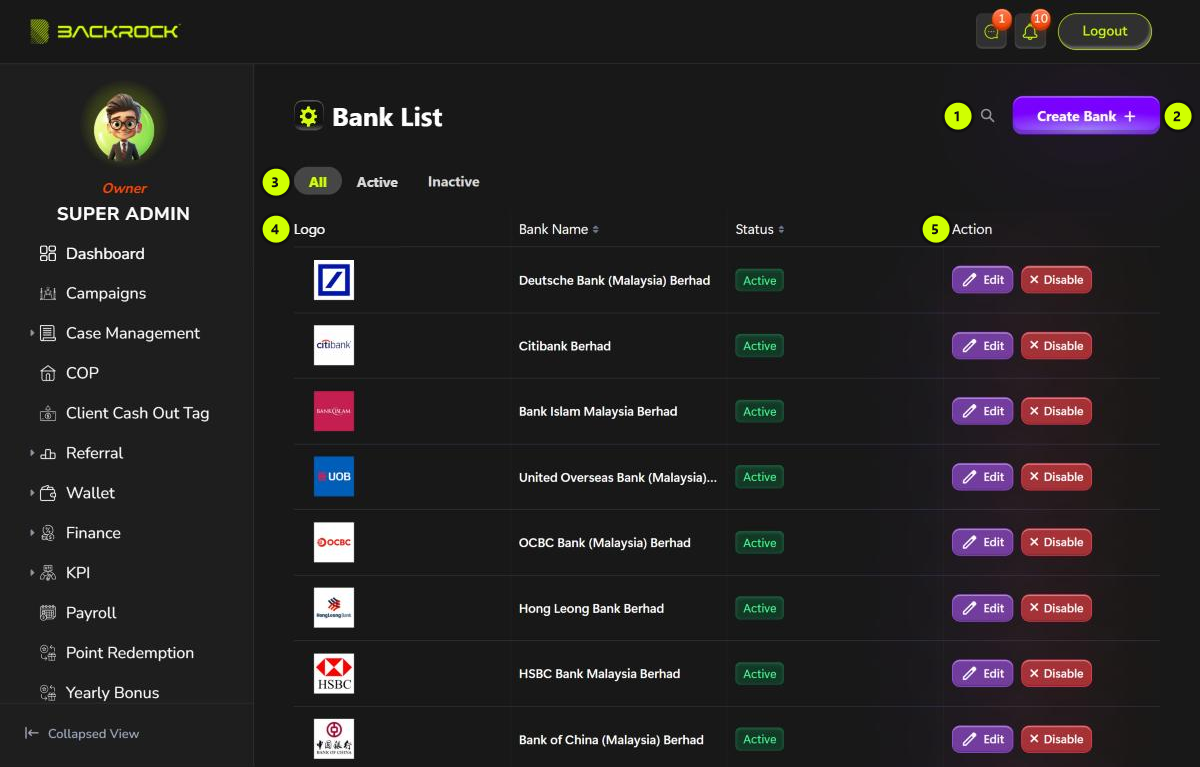Screen dimensions: 1200x767
Task: Click the HSBC logo thumbnail
Action: point(334,674)
